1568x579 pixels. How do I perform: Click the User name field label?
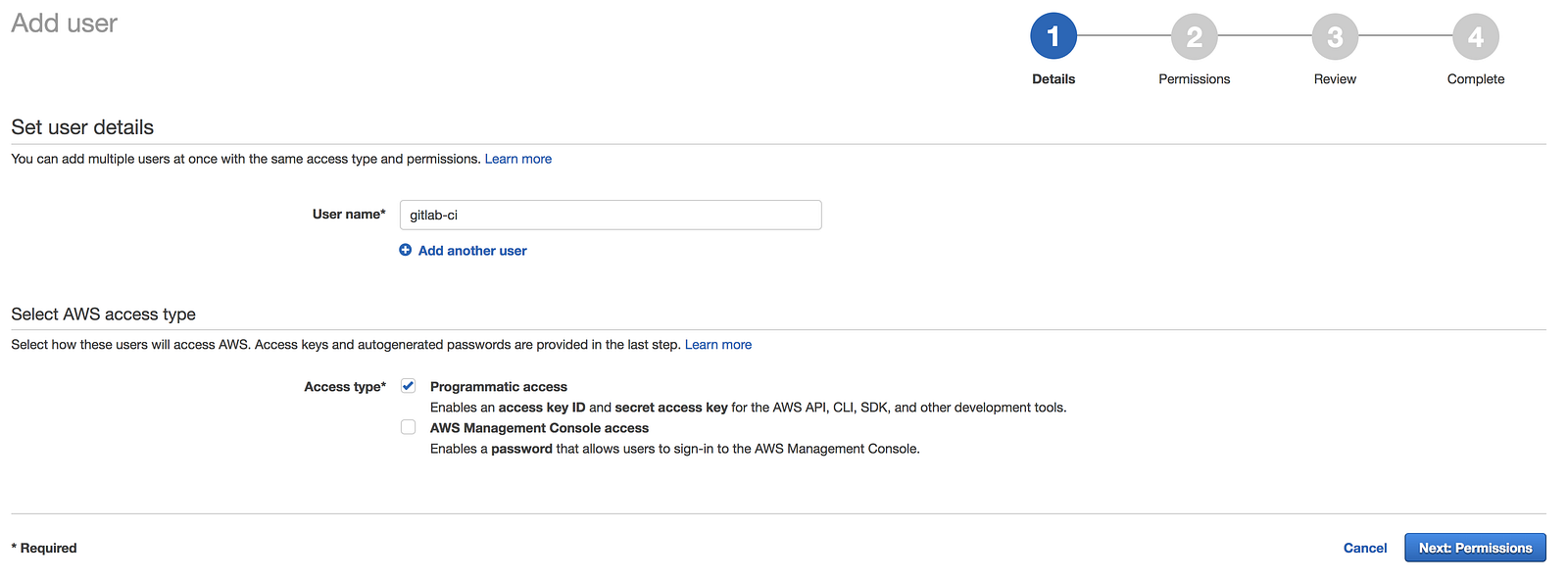349,215
